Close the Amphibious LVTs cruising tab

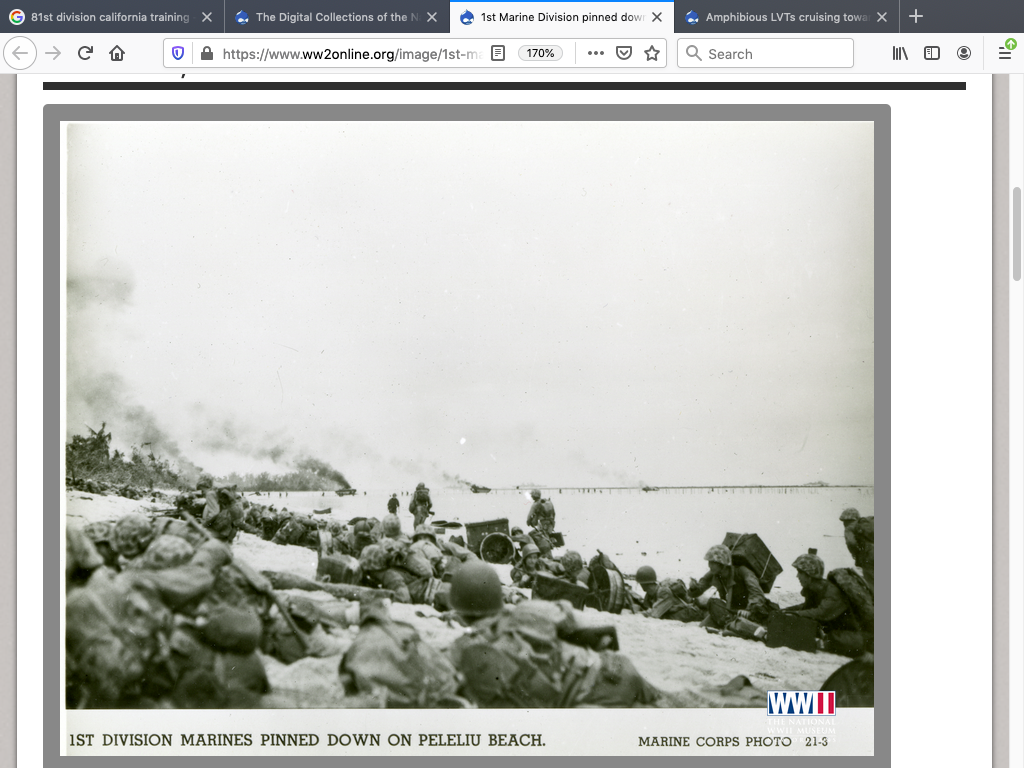(x=881, y=17)
